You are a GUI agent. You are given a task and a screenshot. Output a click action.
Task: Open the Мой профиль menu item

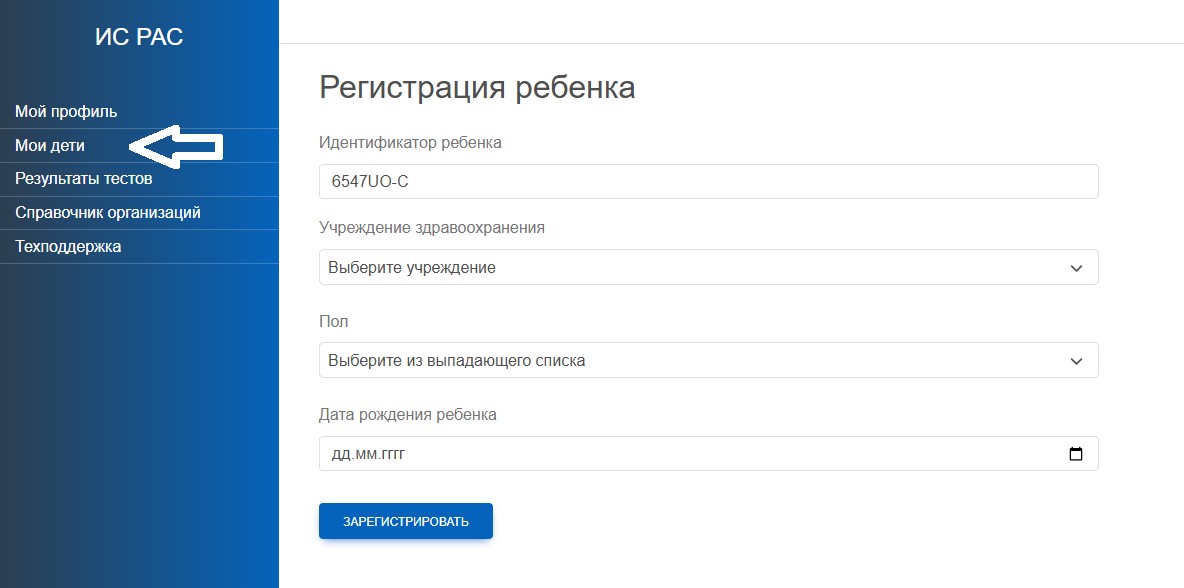pyautogui.click(x=66, y=111)
